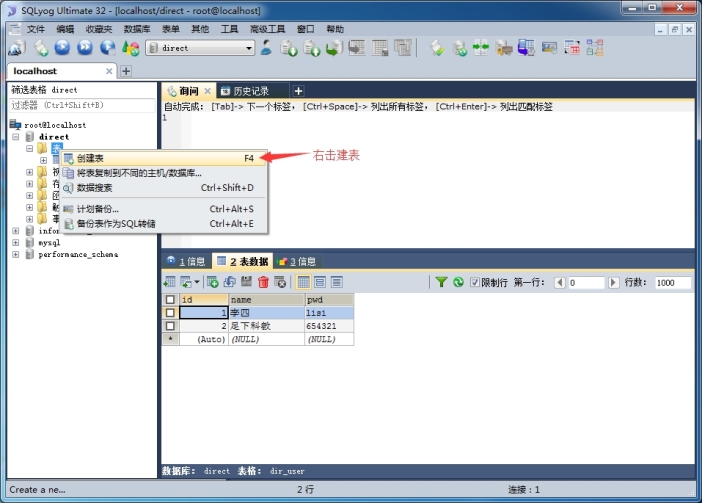Choose 备份表作为SQL转储 context menu entry

coord(165,224)
